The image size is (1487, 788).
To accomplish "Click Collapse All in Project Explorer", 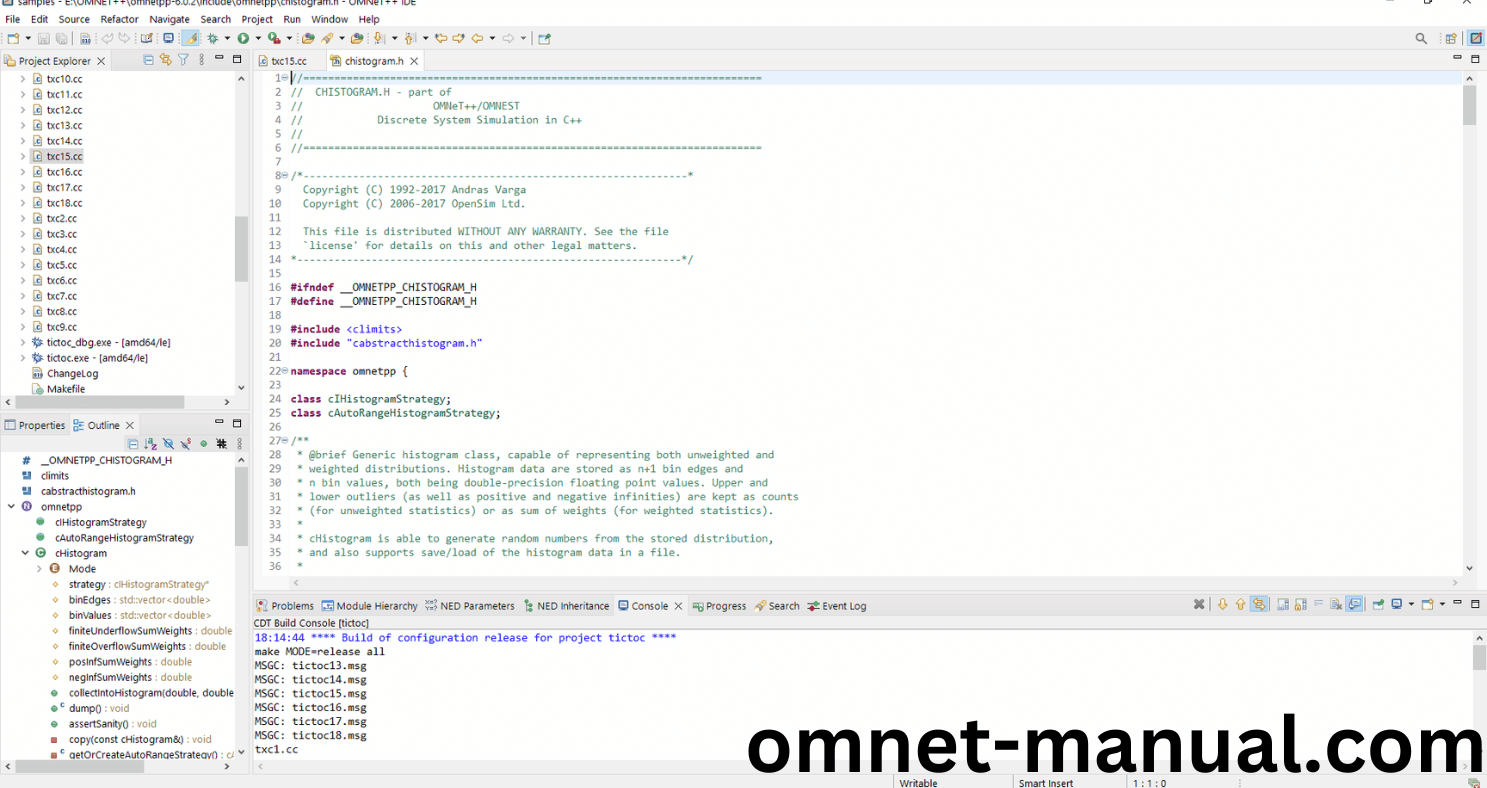I will (x=148, y=60).
